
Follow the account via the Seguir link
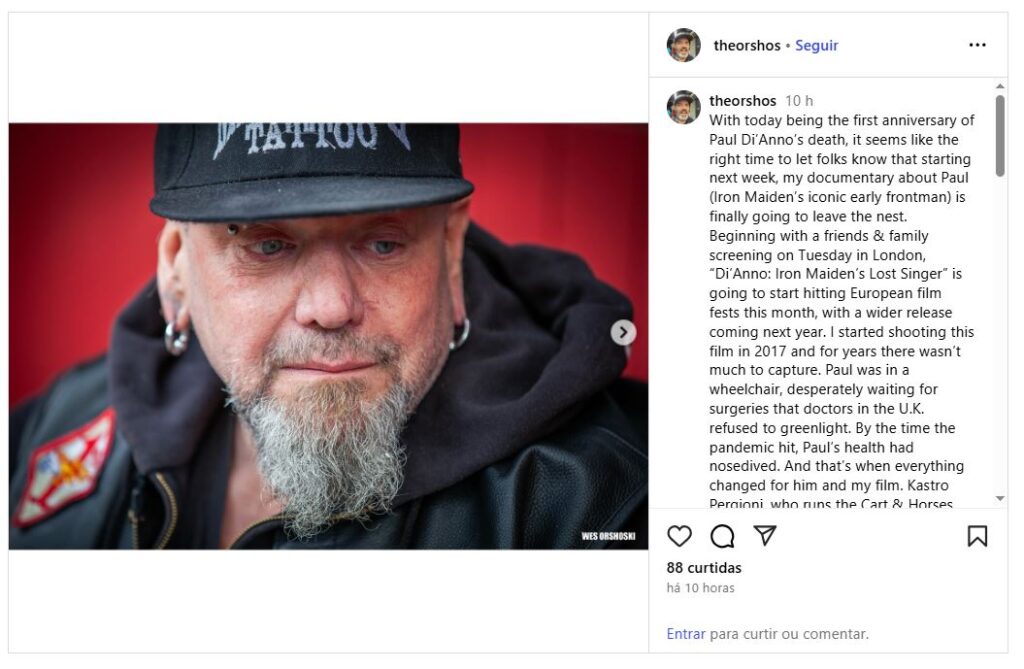(x=816, y=45)
